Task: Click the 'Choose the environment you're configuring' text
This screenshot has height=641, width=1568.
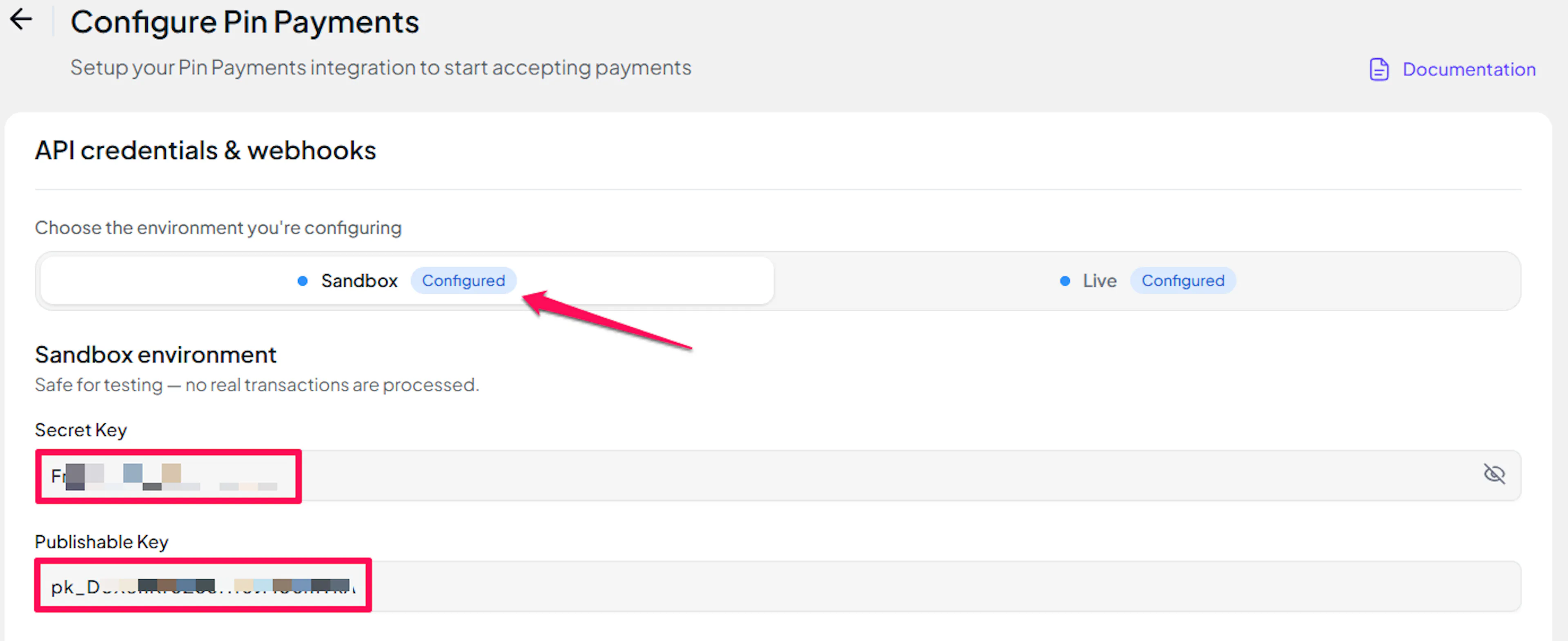Action: [218, 228]
